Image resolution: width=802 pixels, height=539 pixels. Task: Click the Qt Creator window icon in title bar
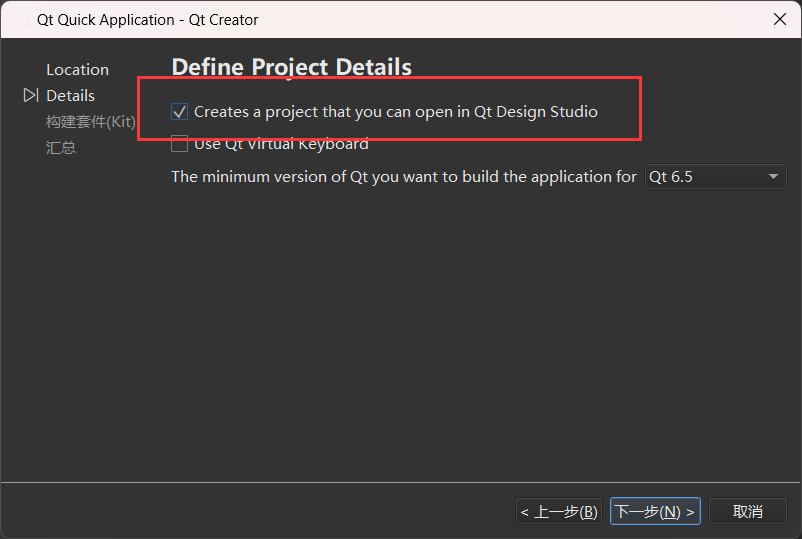pyautogui.click(x=20, y=19)
